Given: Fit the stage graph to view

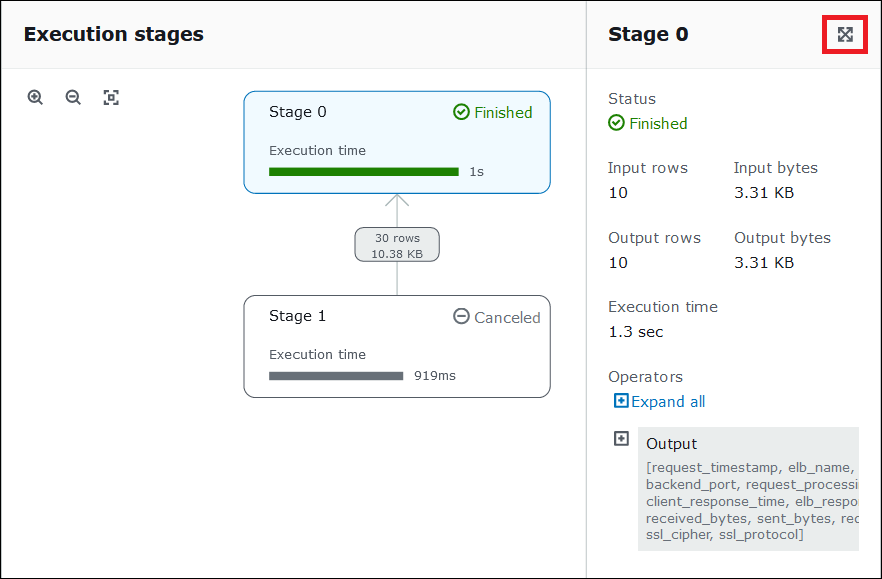Looking at the screenshot, I should (x=111, y=97).
